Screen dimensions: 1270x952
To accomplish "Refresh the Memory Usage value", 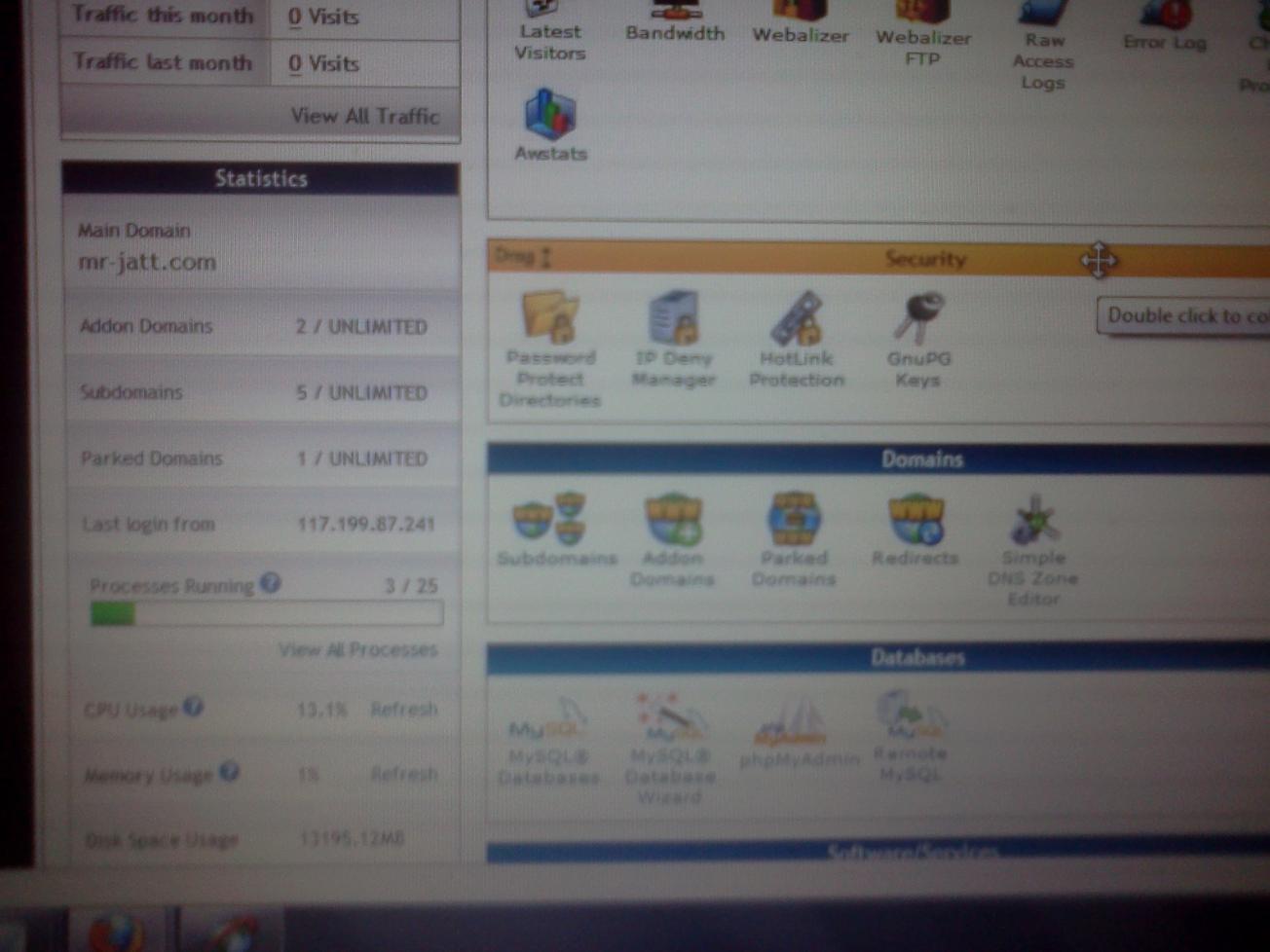I will 403,774.
